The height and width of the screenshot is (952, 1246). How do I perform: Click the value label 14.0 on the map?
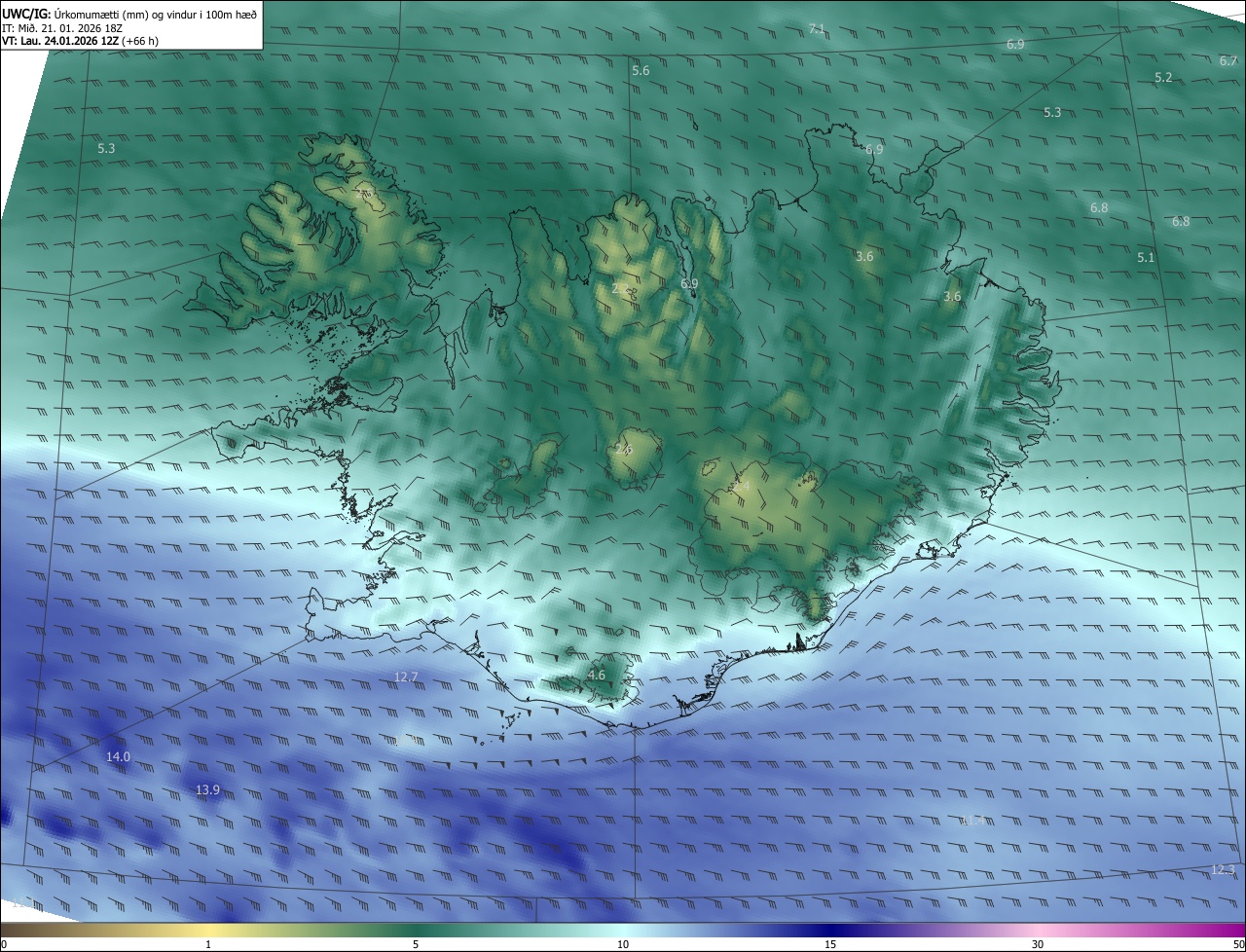click(x=118, y=756)
